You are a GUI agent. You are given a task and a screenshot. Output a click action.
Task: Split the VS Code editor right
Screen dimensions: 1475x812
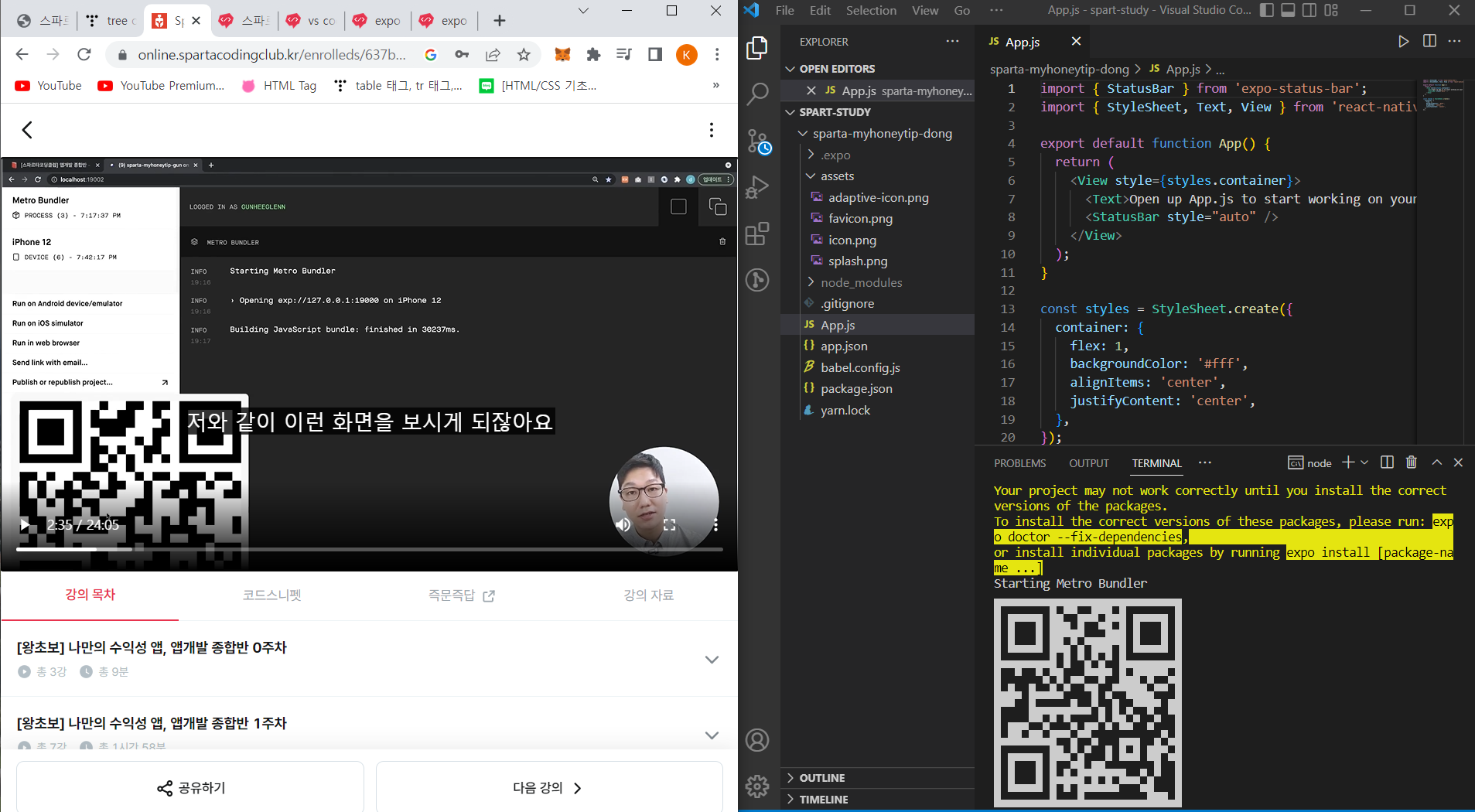1429,42
